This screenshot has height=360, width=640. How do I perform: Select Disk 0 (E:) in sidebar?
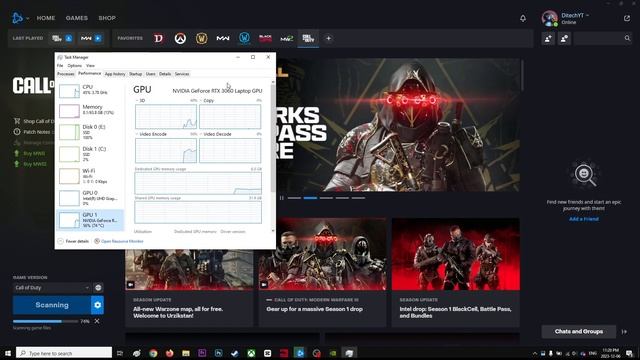90,132
